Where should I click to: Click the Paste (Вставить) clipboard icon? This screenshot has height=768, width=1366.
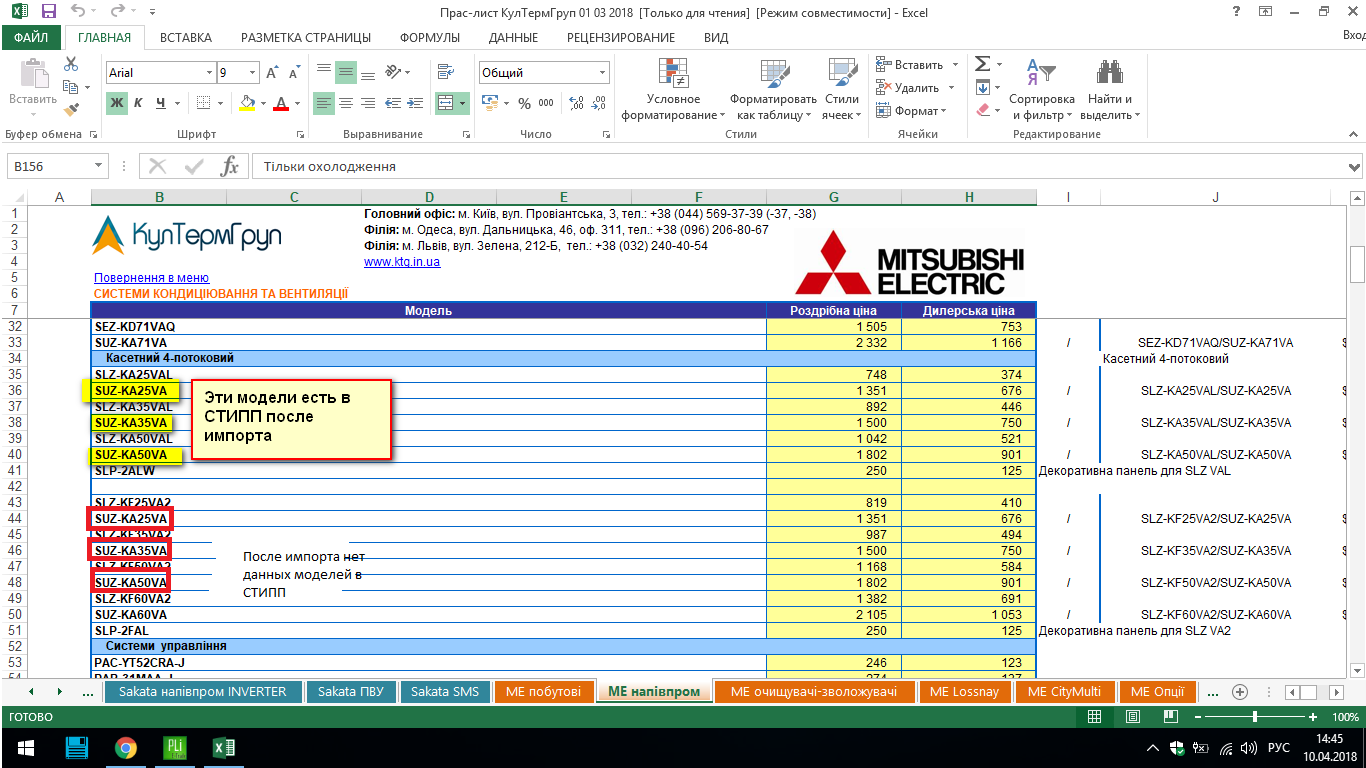pos(33,75)
